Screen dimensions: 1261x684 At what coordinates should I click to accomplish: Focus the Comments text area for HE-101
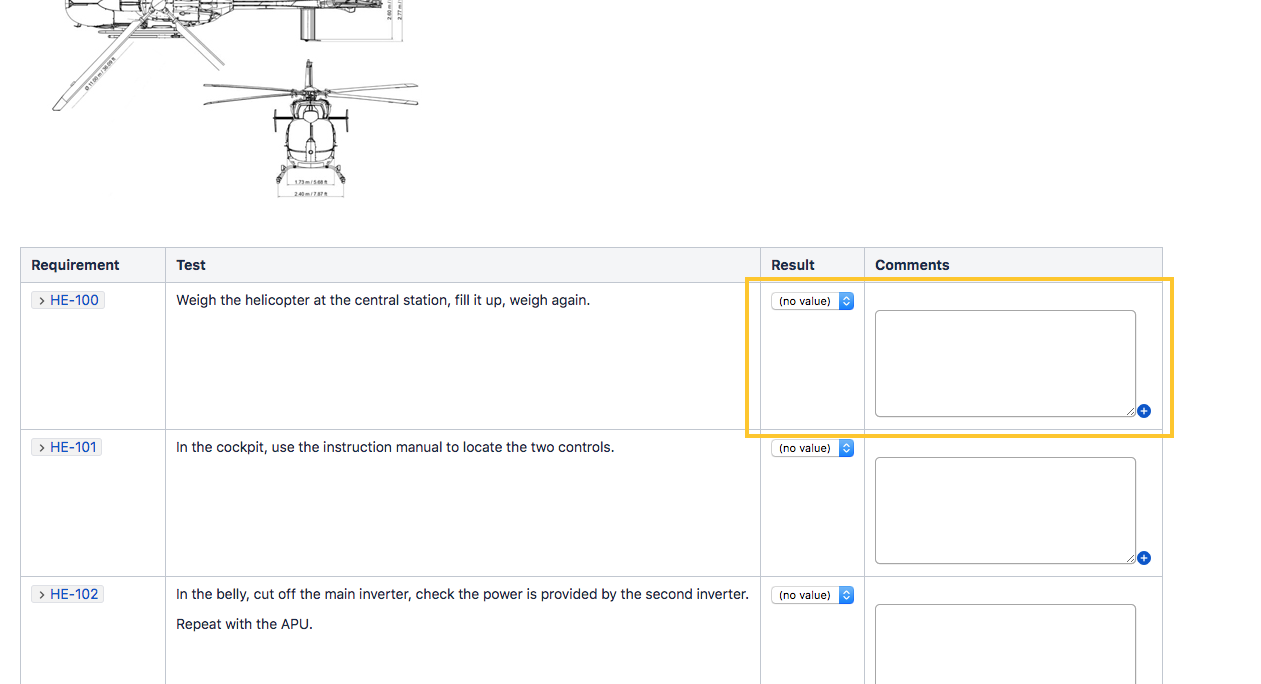[1004, 510]
